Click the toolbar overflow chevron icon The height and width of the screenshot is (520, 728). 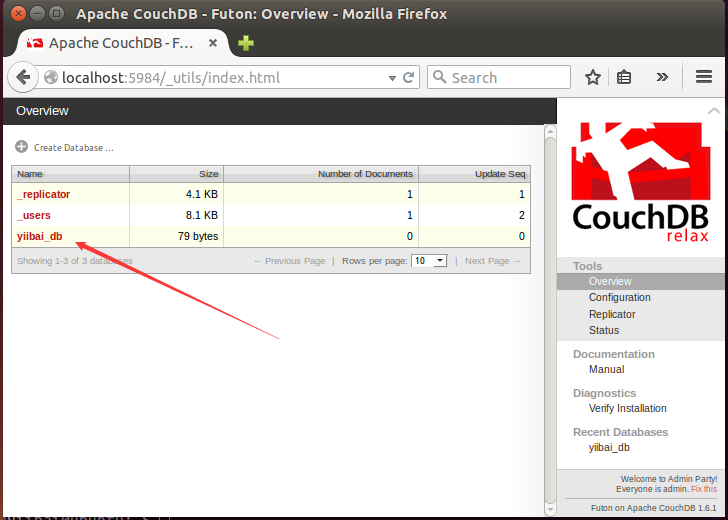pos(662,78)
